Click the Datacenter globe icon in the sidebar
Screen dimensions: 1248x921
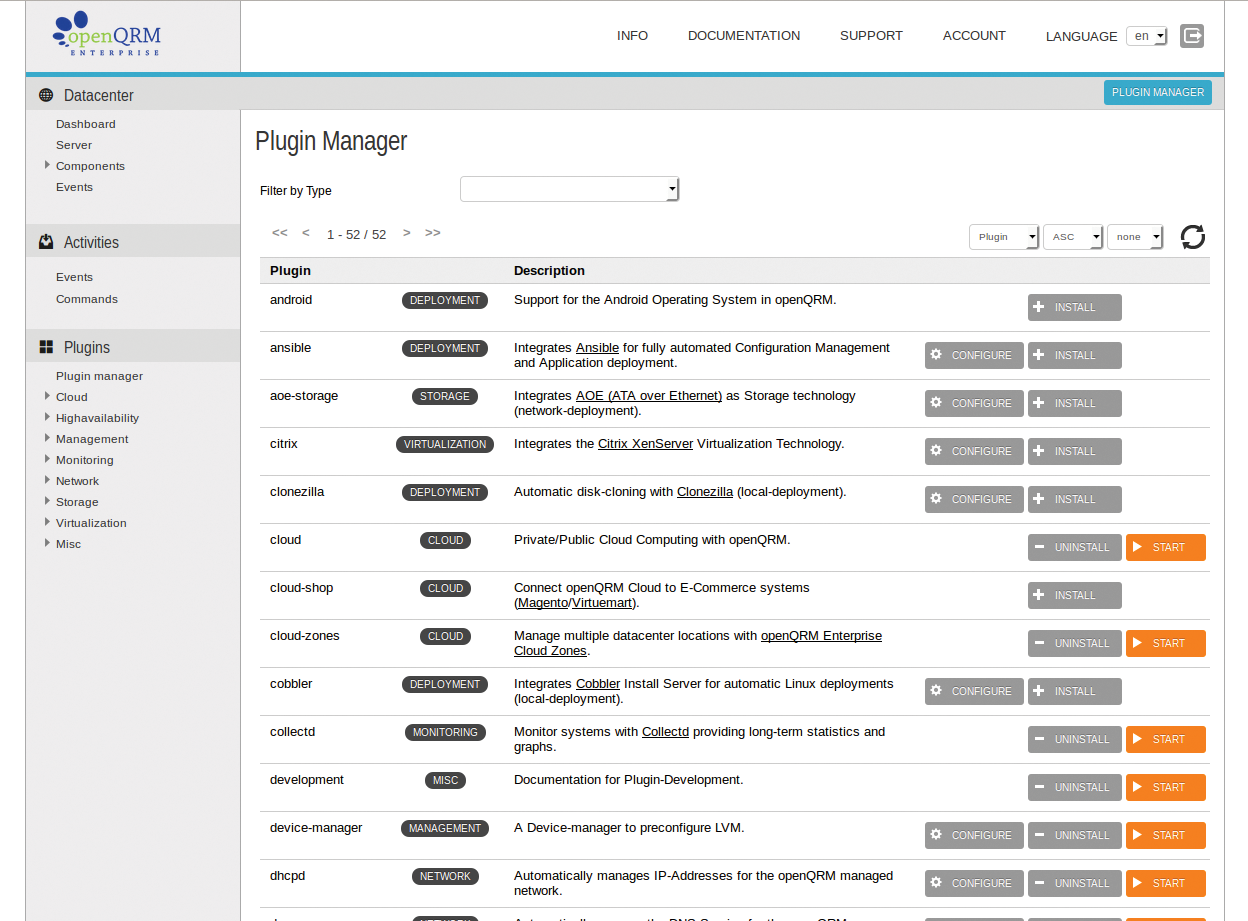(45, 94)
